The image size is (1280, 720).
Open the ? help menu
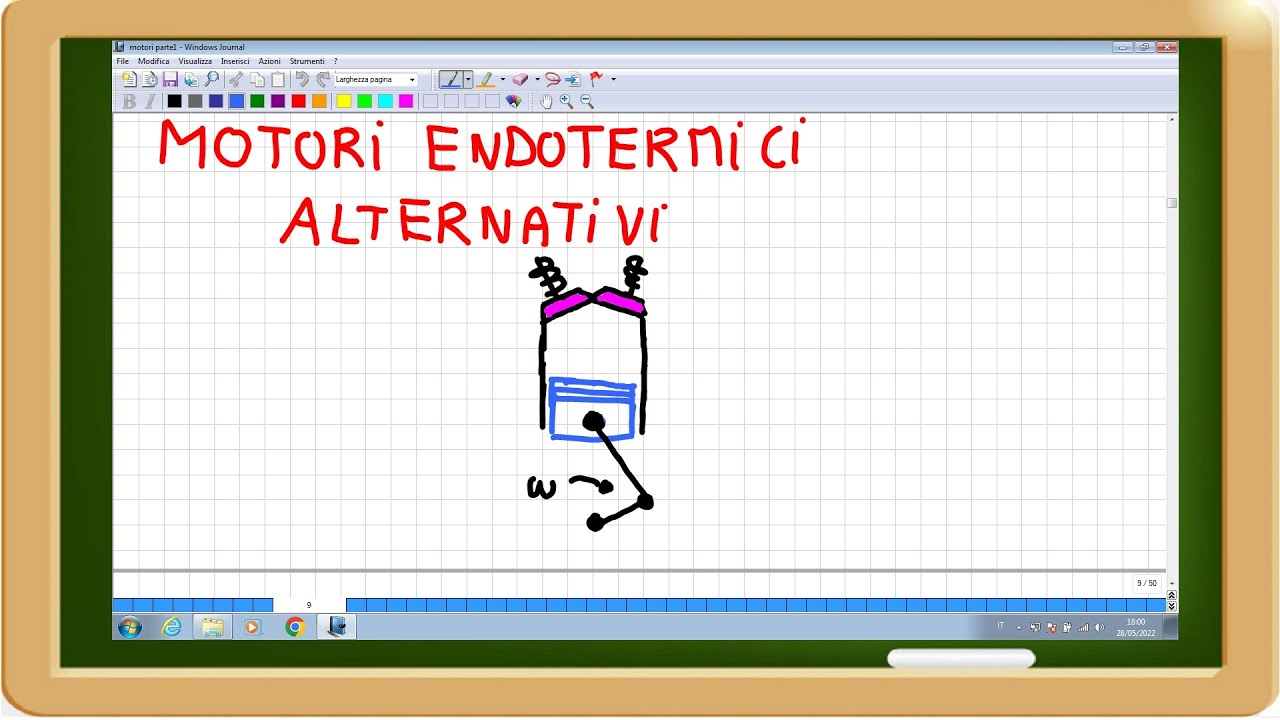[x=336, y=61]
